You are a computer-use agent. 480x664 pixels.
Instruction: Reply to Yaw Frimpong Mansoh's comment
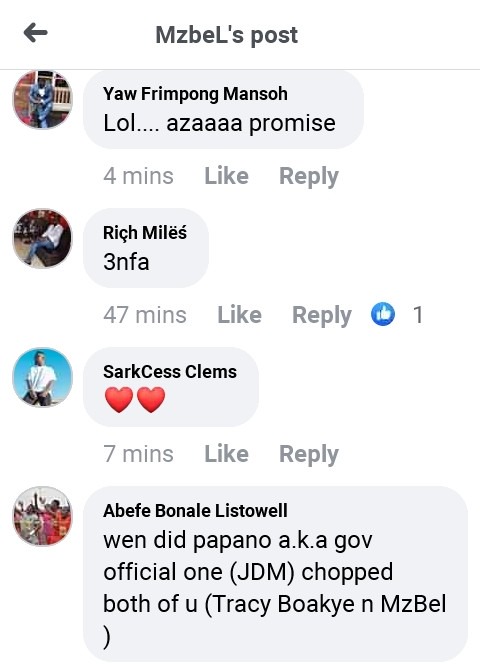308,177
